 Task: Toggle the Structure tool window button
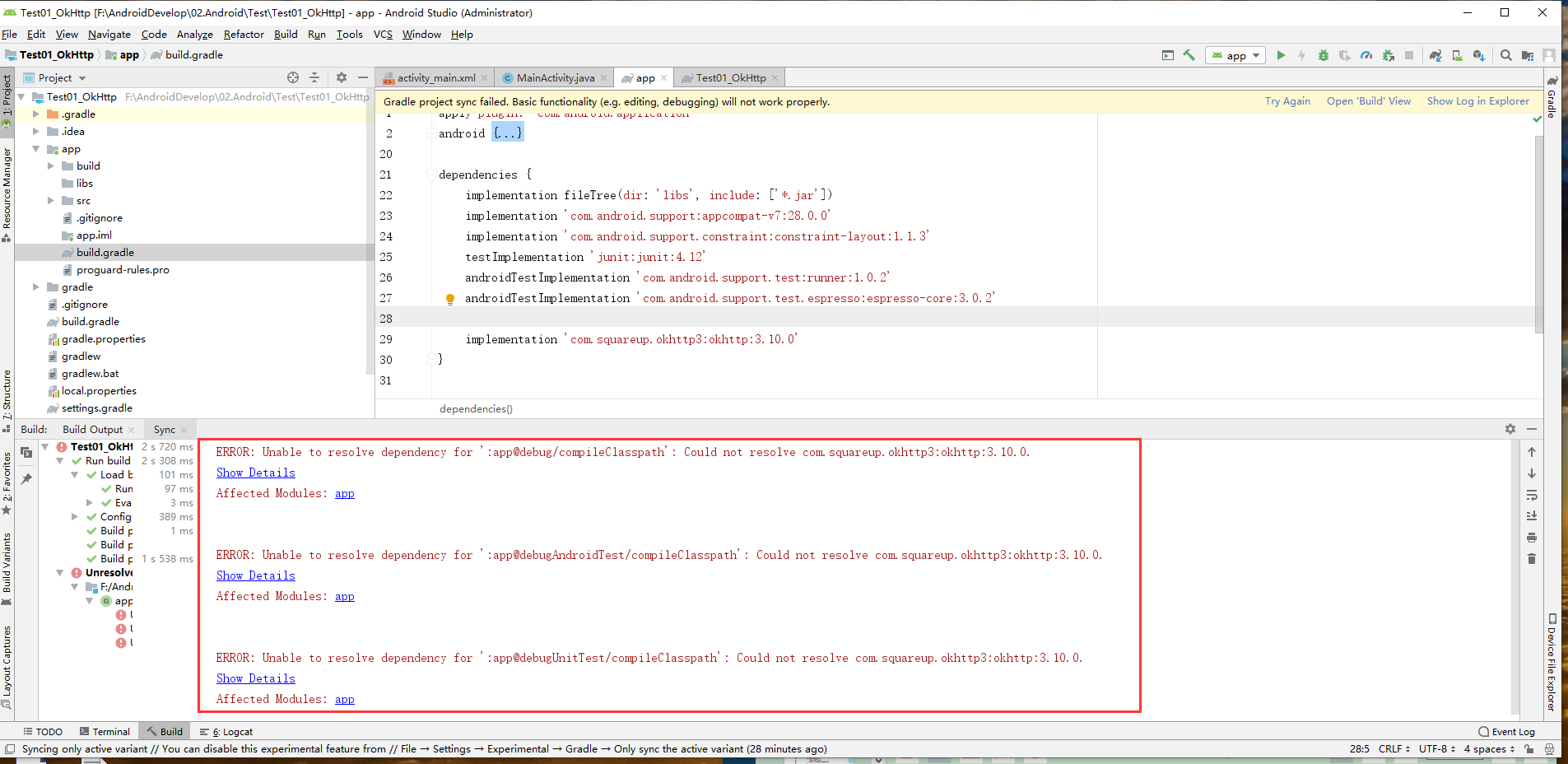(x=7, y=400)
